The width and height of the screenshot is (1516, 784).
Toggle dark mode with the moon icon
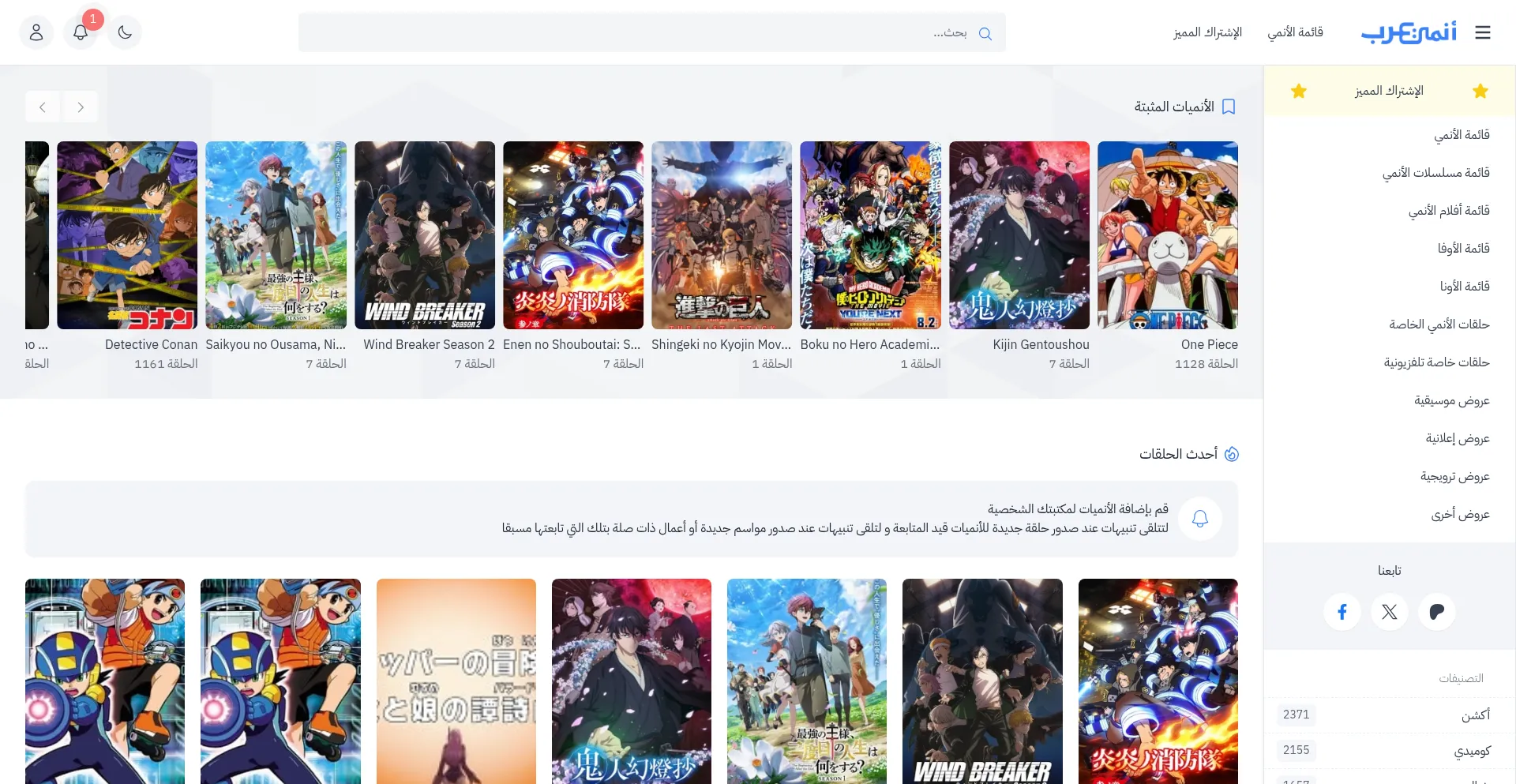point(125,32)
